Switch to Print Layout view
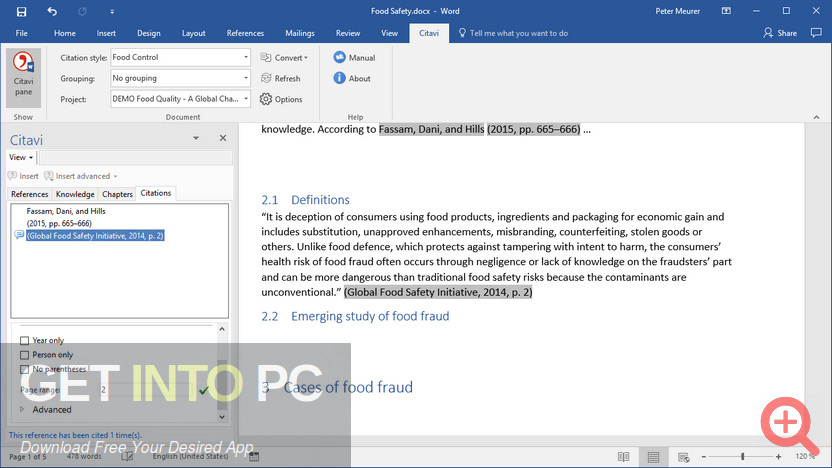 [x=653, y=456]
